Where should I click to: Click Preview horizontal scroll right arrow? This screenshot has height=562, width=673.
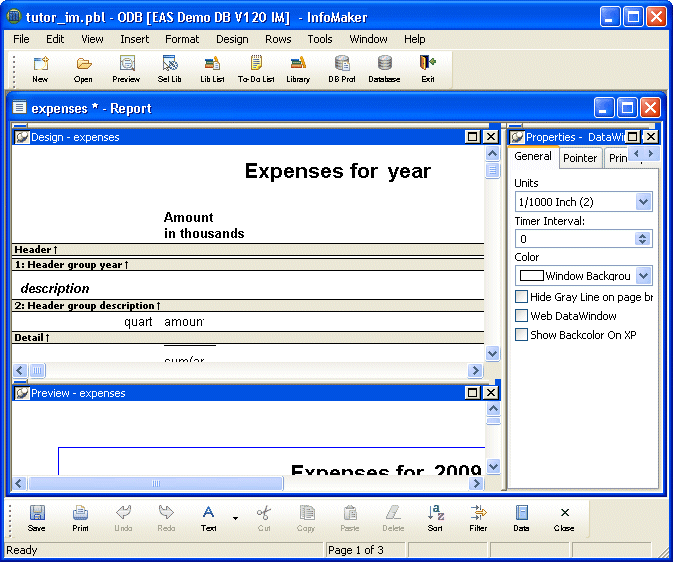476,483
